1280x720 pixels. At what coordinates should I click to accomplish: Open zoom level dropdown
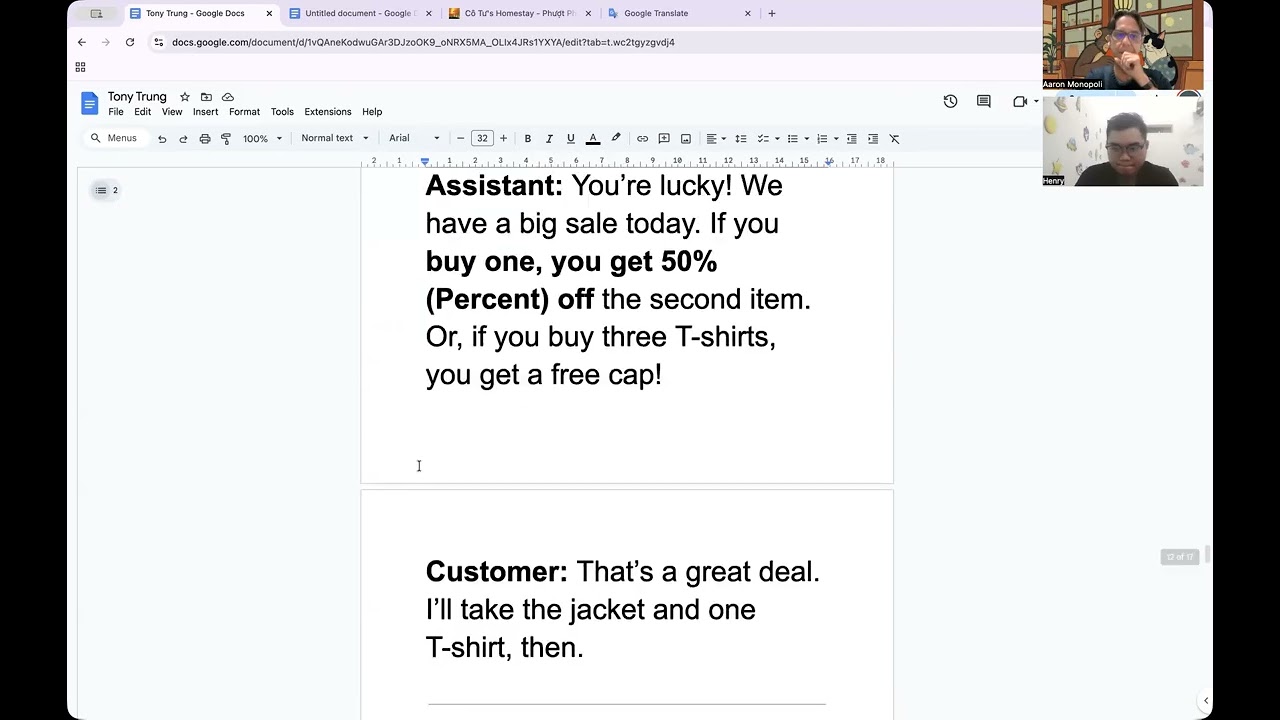click(262, 139)
